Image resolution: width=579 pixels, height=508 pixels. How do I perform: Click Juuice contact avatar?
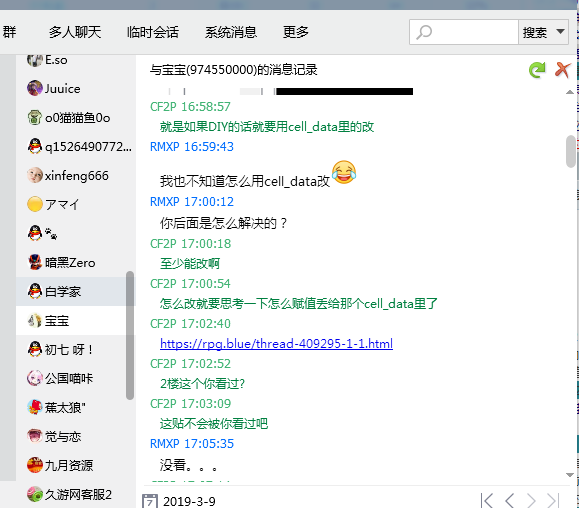click(35, 88)
